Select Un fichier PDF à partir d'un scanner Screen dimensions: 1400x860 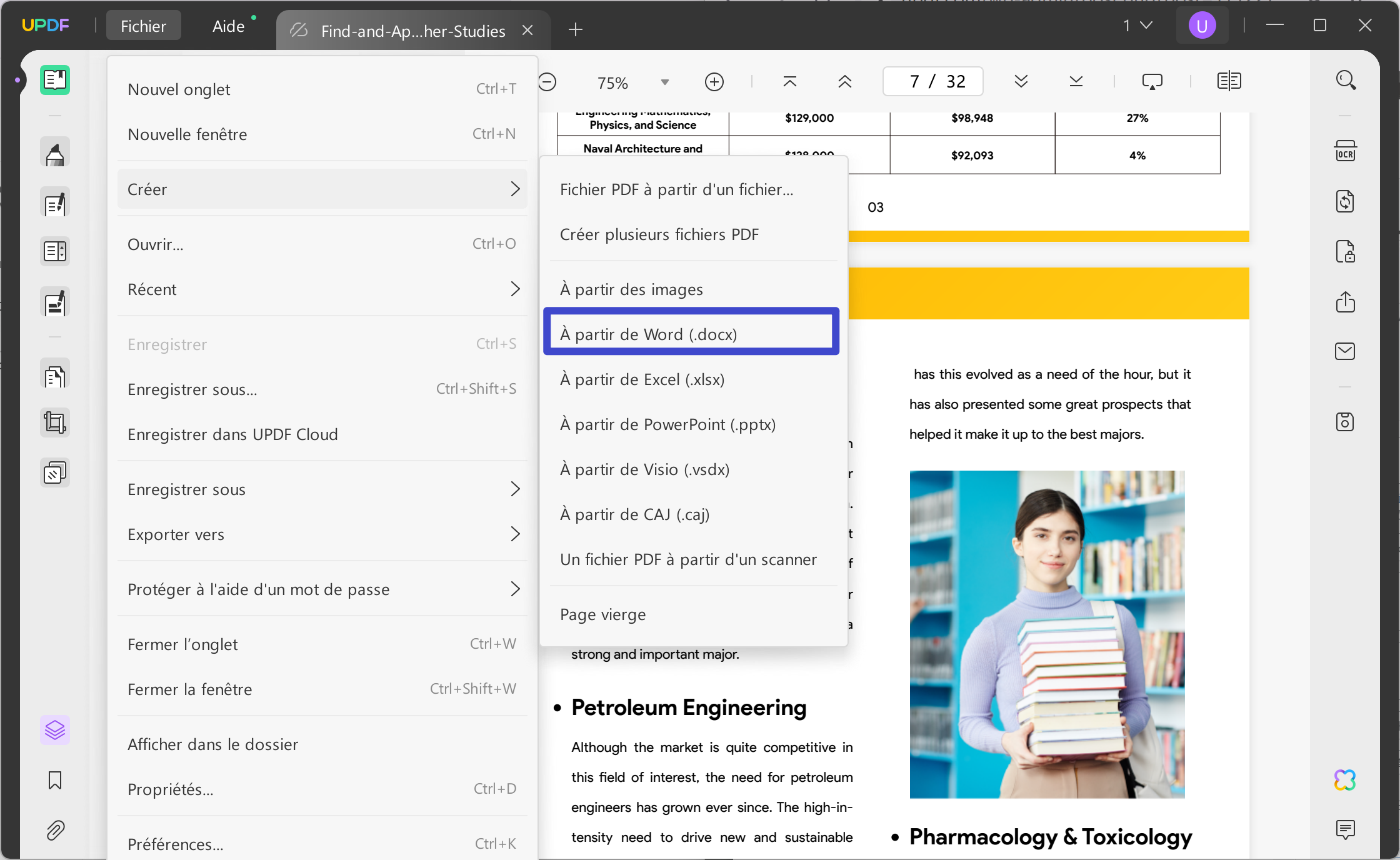point(692,559)
